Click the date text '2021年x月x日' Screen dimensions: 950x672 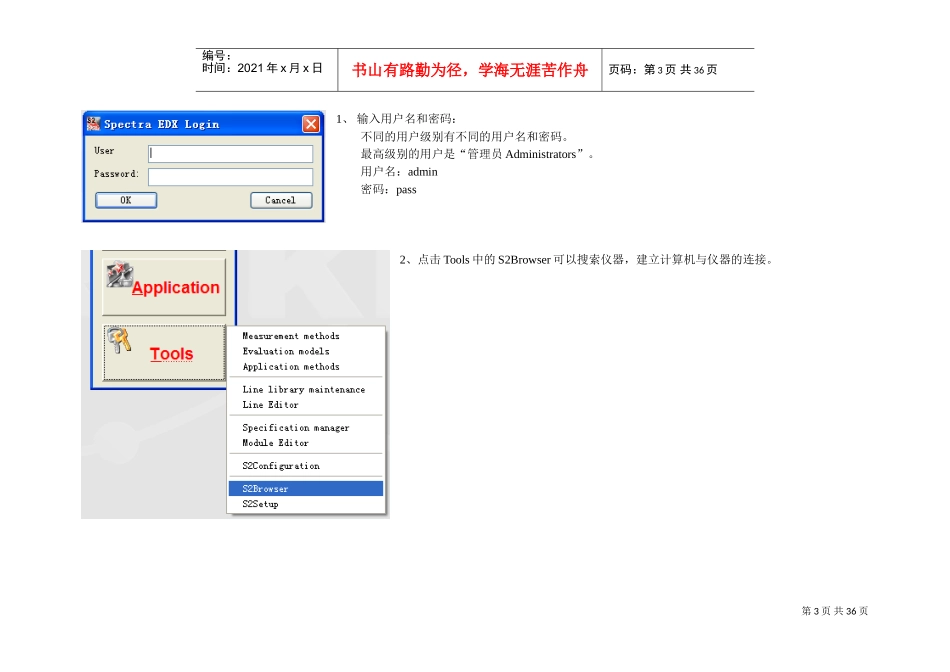click(x=280, y=68)
